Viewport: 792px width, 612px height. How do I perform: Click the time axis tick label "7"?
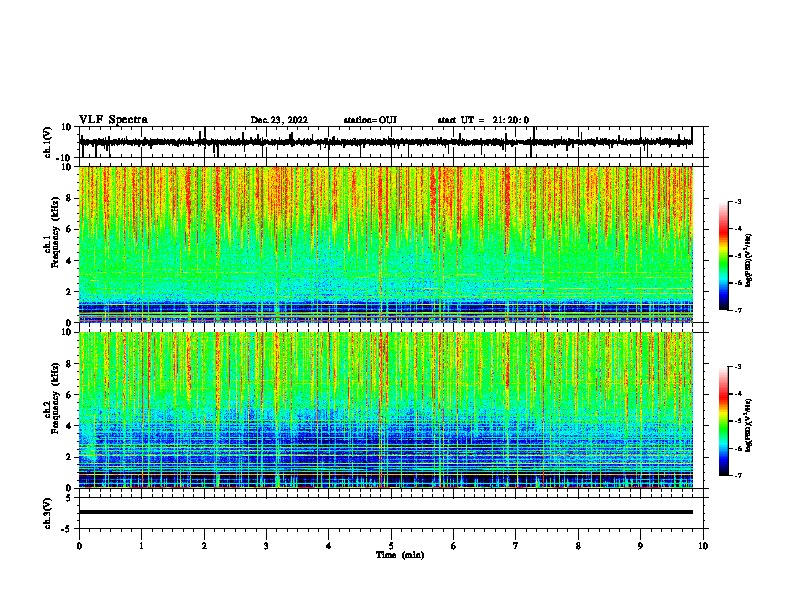tap(516, 546)
